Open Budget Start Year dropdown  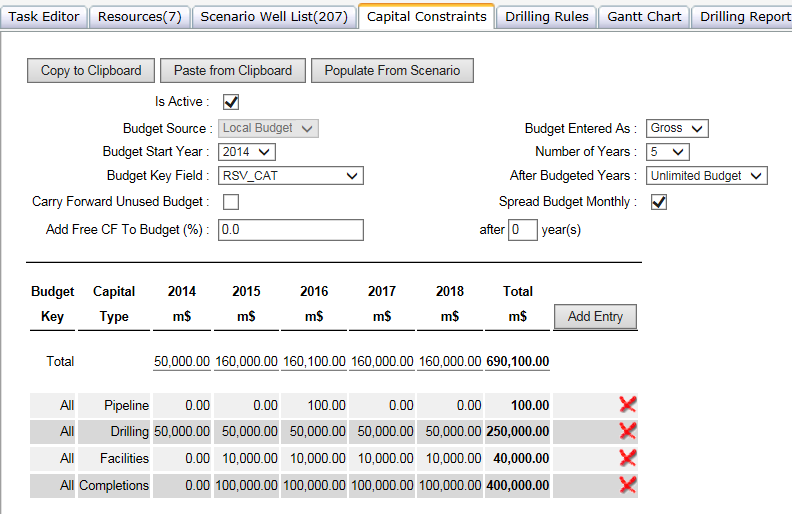[246, 152]
